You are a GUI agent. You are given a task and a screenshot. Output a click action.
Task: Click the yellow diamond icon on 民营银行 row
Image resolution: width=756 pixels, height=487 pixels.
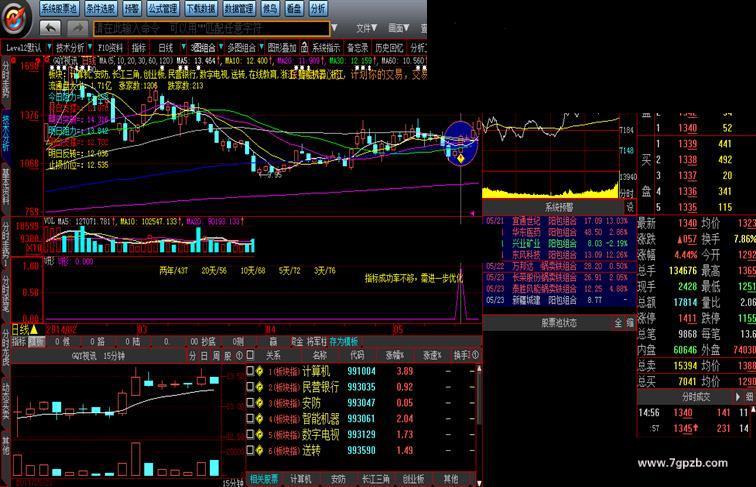click(259, 387)
